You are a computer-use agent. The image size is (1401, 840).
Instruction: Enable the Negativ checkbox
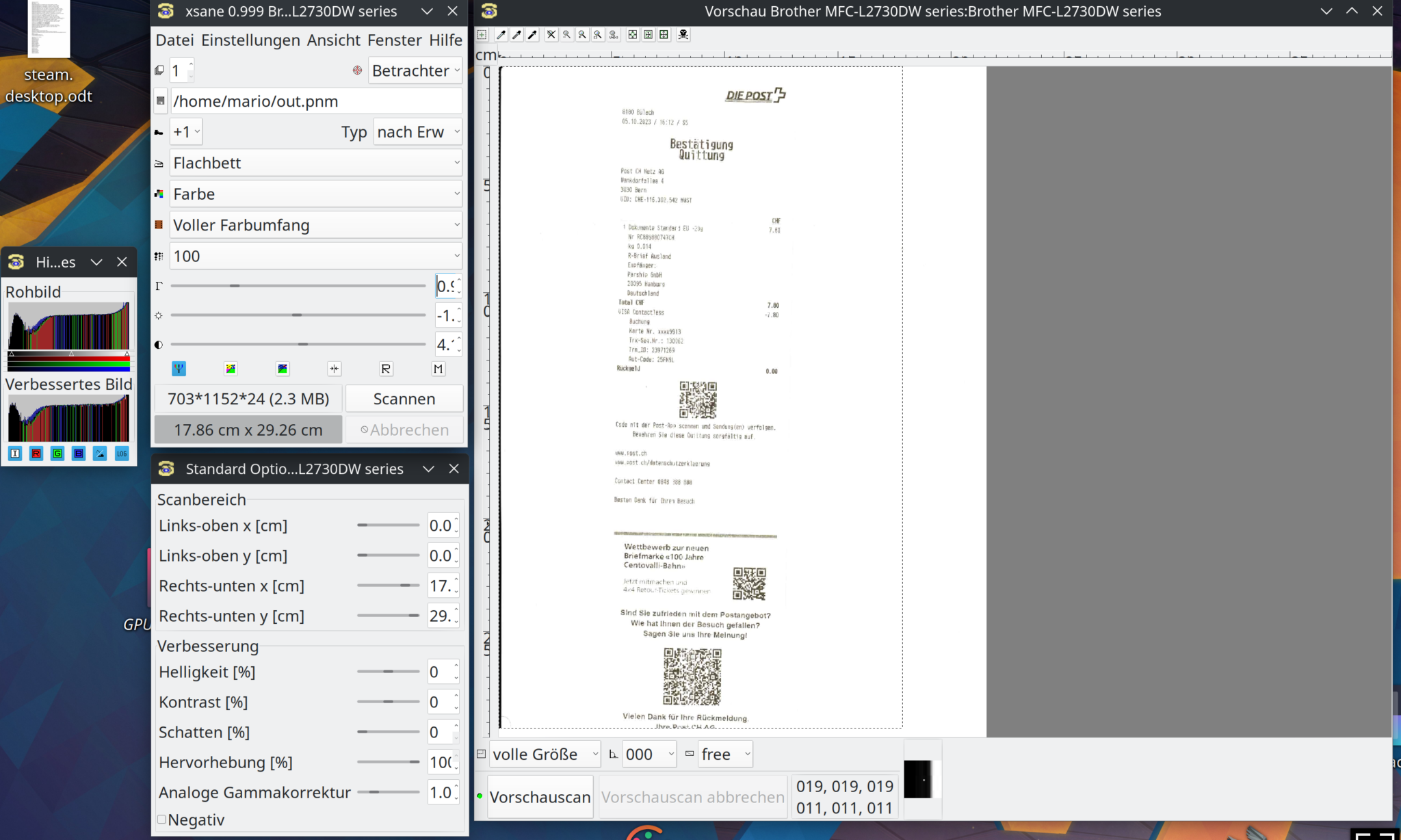click(x=161, y=819)
